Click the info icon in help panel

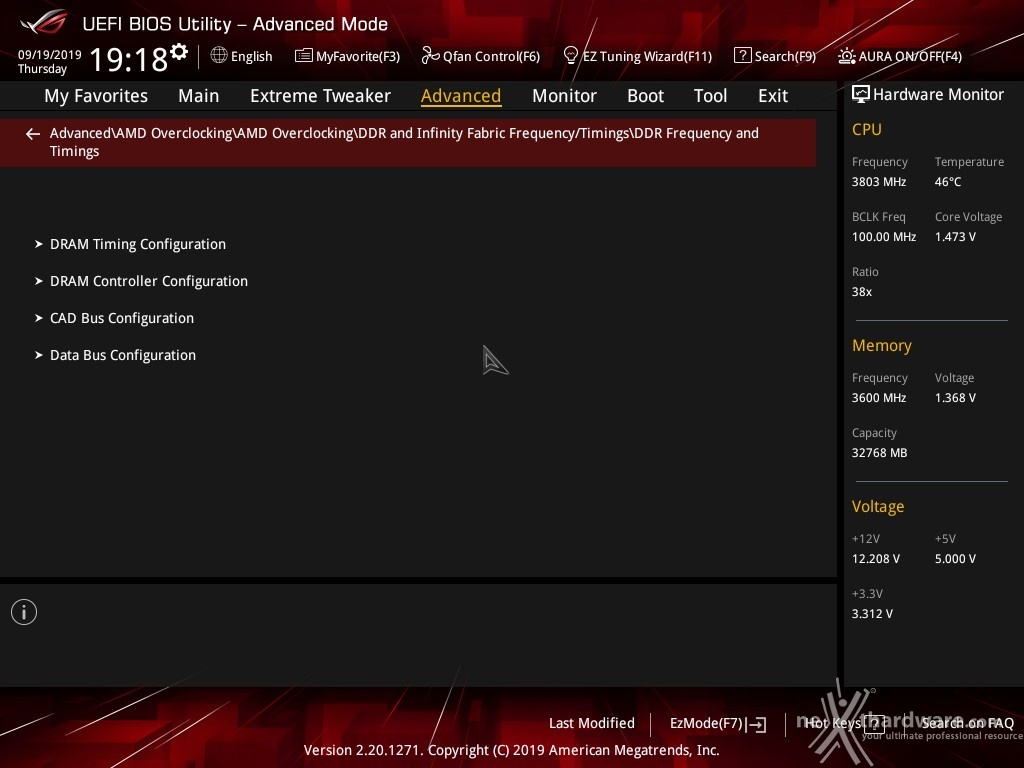pyautogui.click(x=24, y=612)
